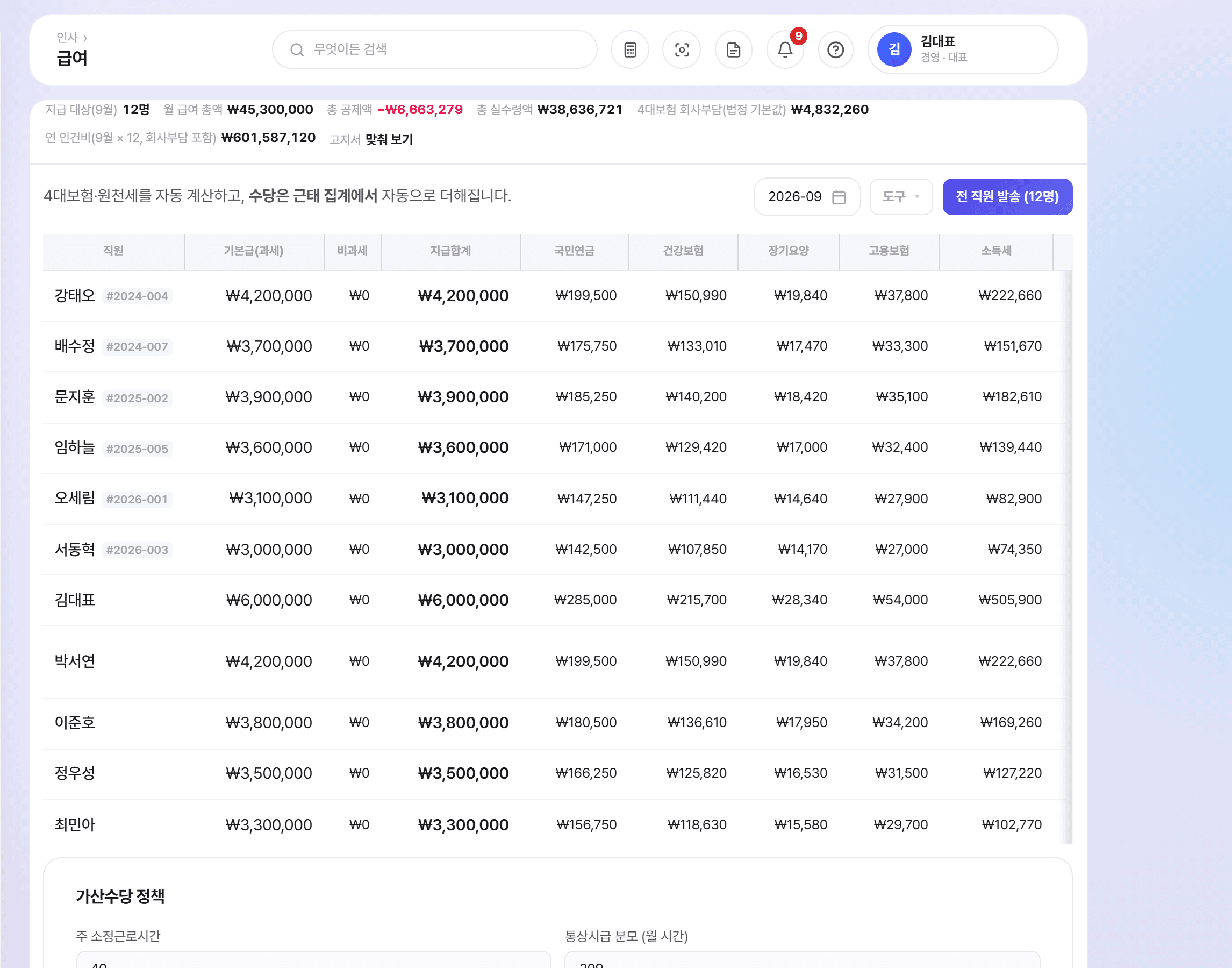
Task: Click the 고용보험 column header
Action: pyautogui.click(x=889, y=251)
